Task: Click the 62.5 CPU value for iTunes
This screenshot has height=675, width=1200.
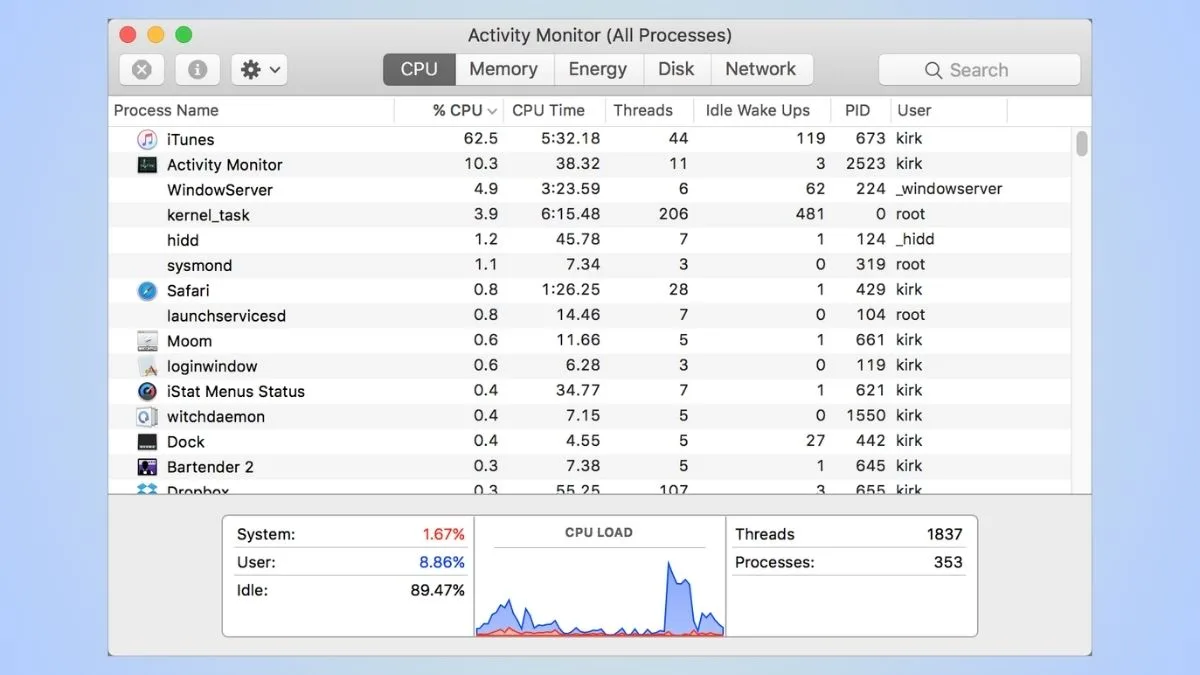Action: 480,139
